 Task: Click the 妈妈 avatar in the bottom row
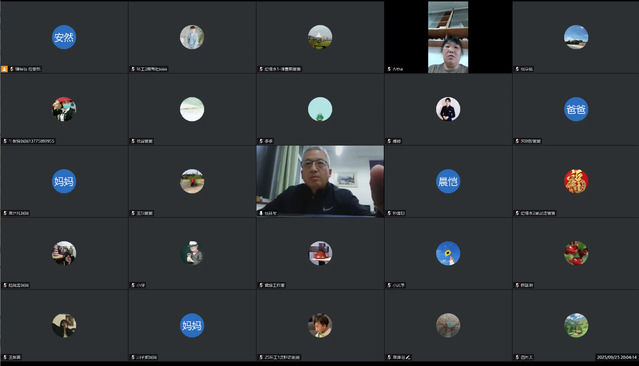tap(192, 325)
